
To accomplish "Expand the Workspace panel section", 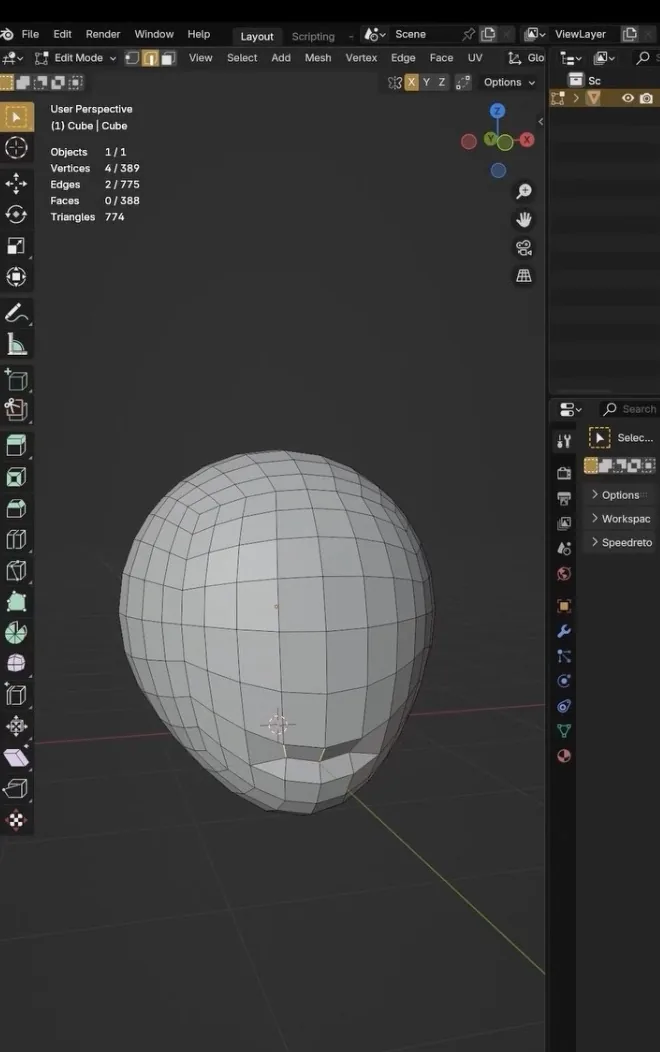I will pyautogui.click(x=620, y=519).
